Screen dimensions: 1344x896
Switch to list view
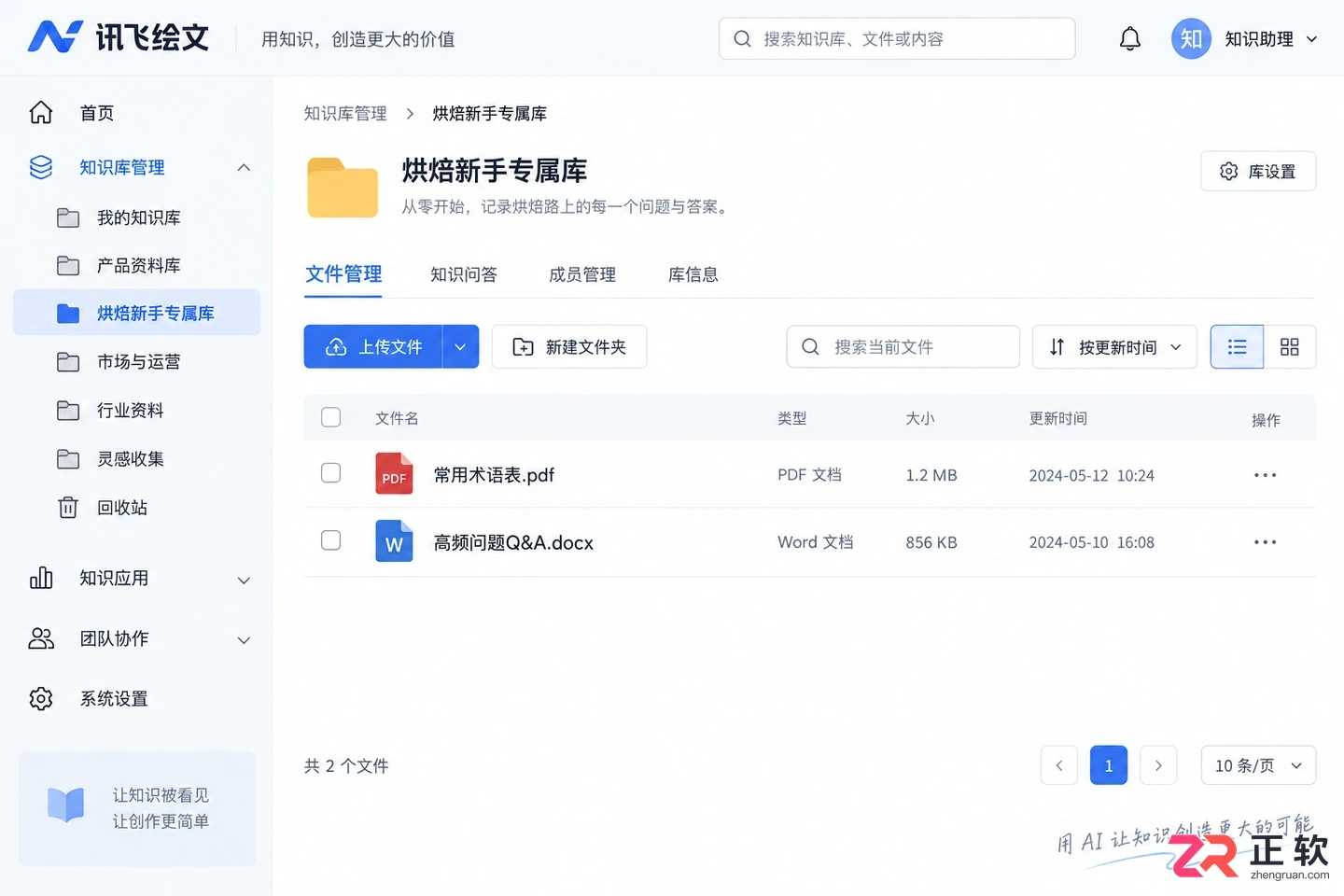point(1237,346)
